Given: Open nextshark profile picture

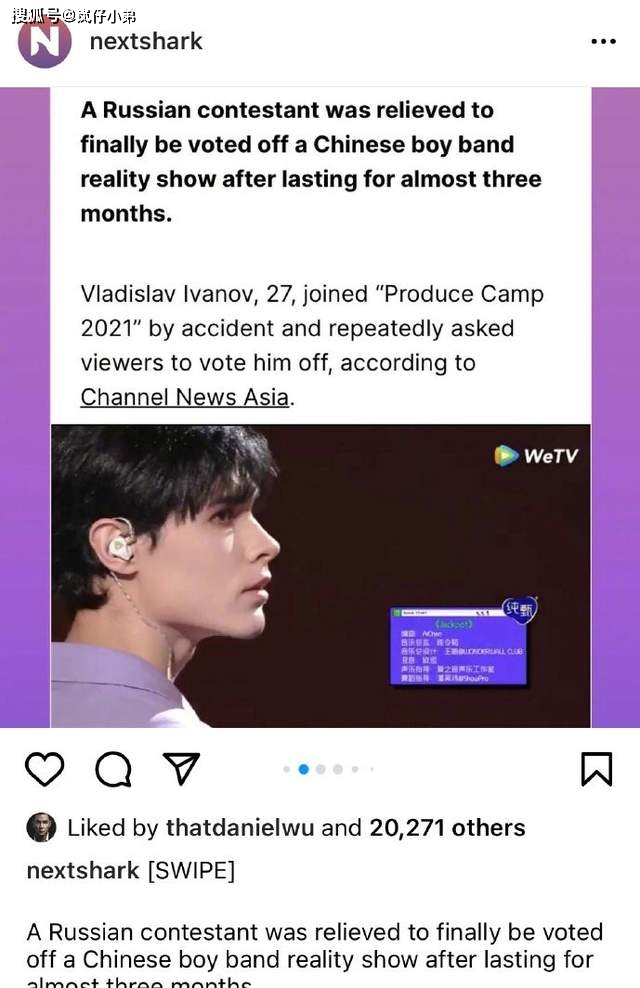Looking at the screenshot, I should tap(44, 42).
